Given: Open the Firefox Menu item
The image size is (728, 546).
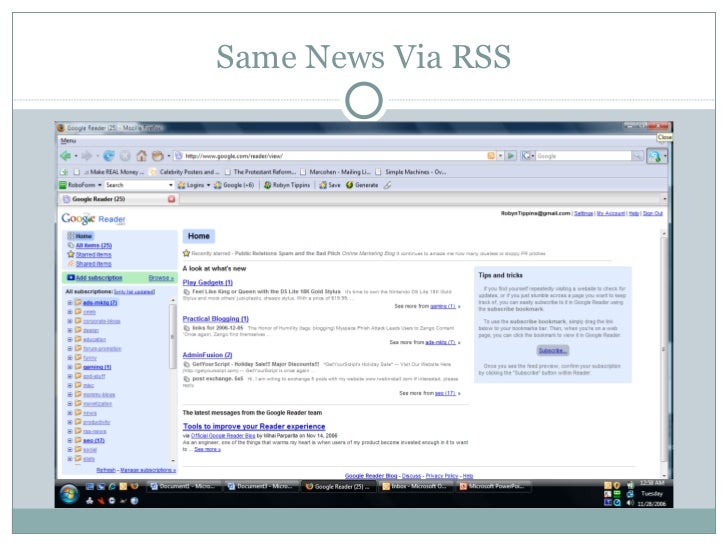Looking at the screenshot, I should pos(68,141).
